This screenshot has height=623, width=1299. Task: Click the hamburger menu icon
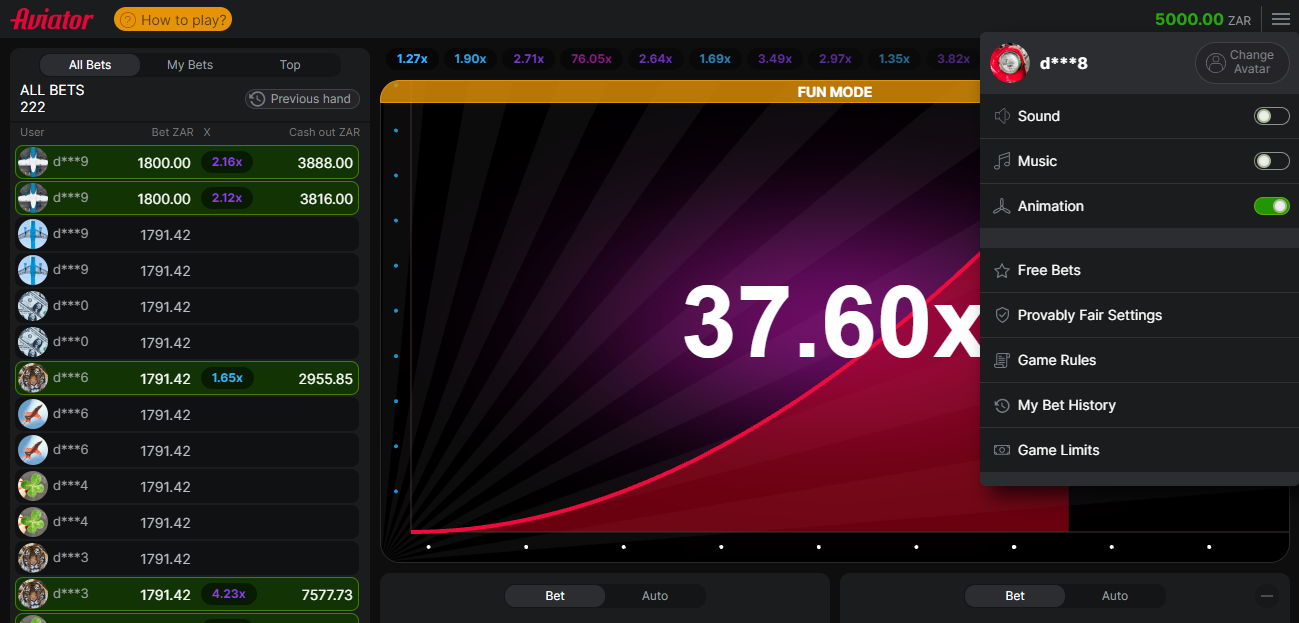(x=1280, y=19)
